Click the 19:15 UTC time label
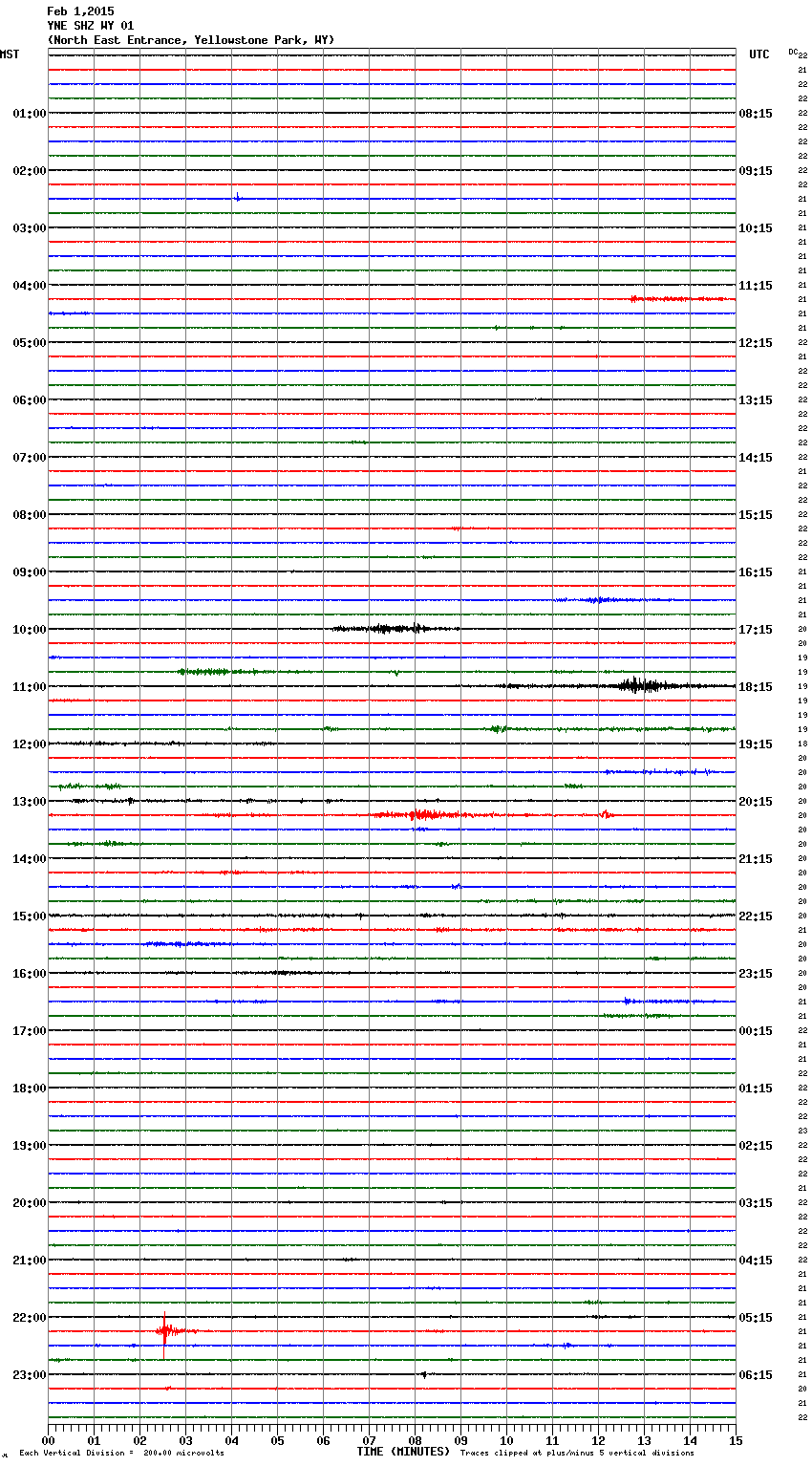Screen dimensions: 812x1466 (x=756, y=744)
